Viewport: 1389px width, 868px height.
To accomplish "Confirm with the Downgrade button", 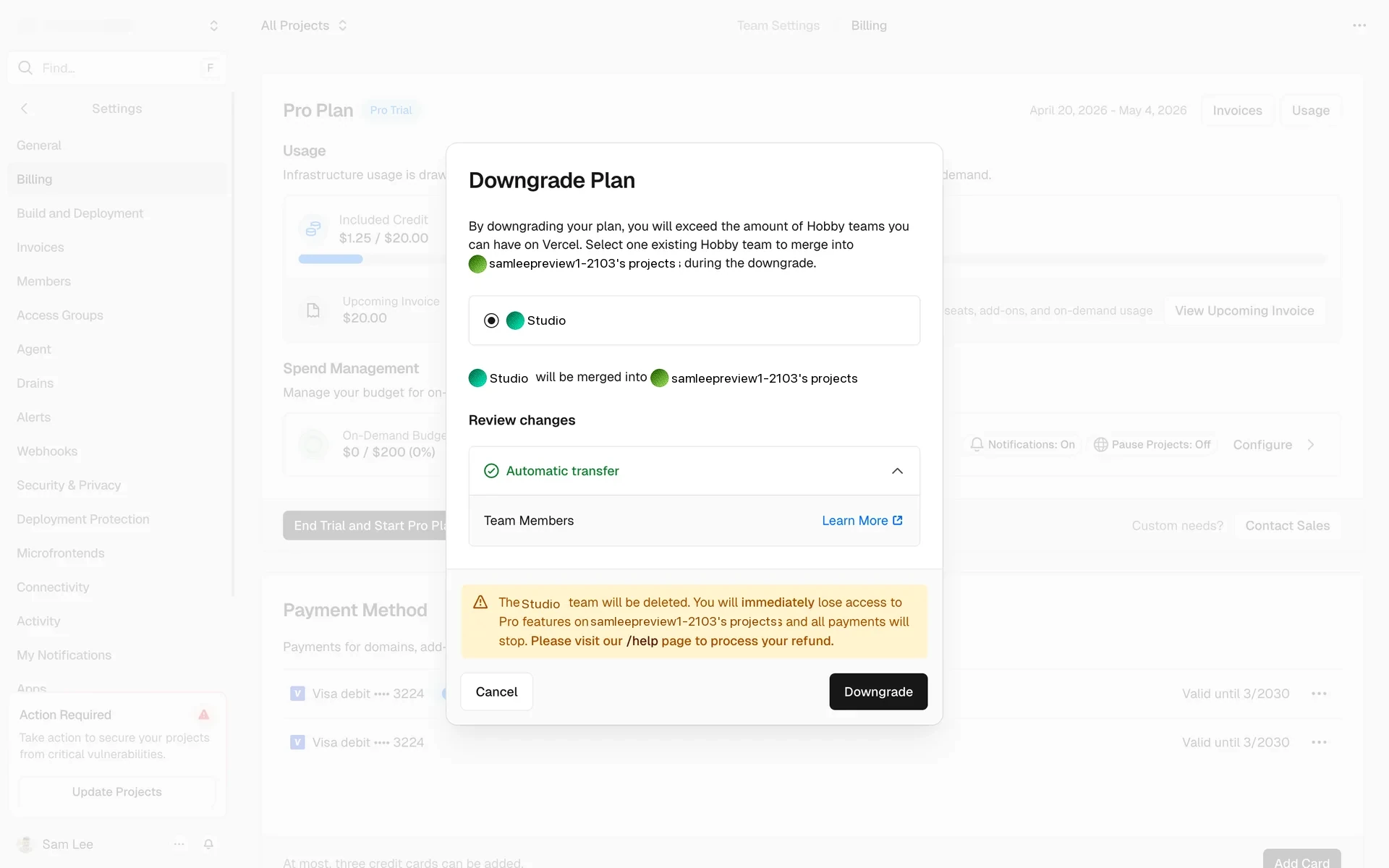I will (x=878, y=692).
